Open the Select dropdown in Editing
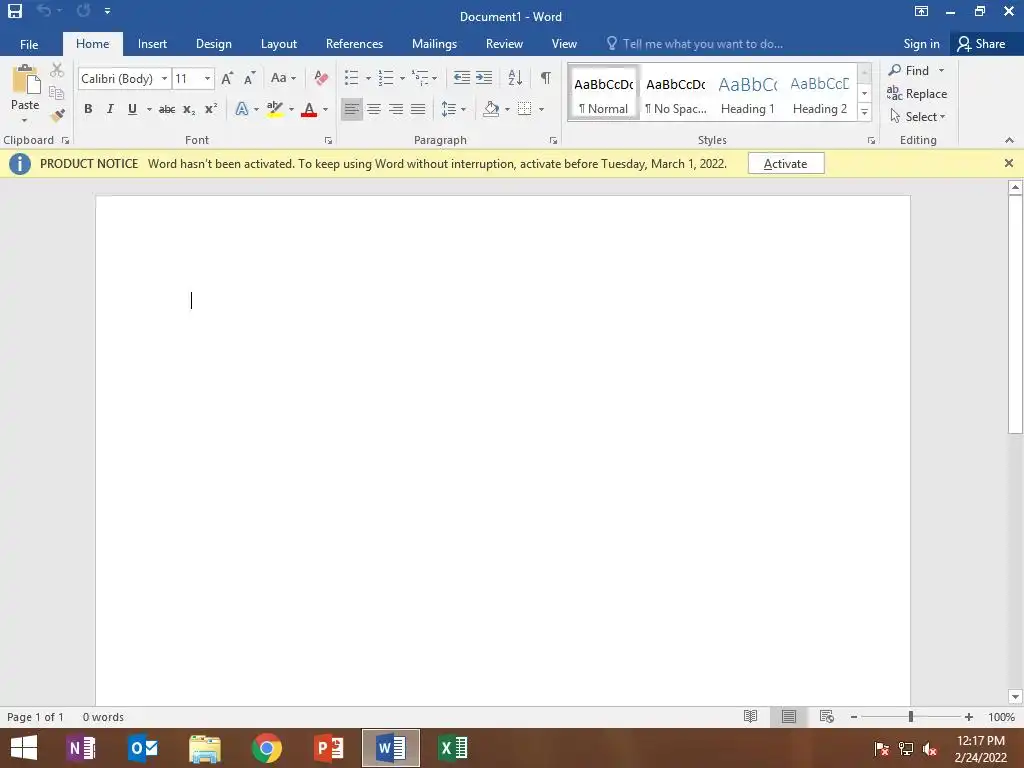The image size is (1024, 768). (x=917, y=116)
